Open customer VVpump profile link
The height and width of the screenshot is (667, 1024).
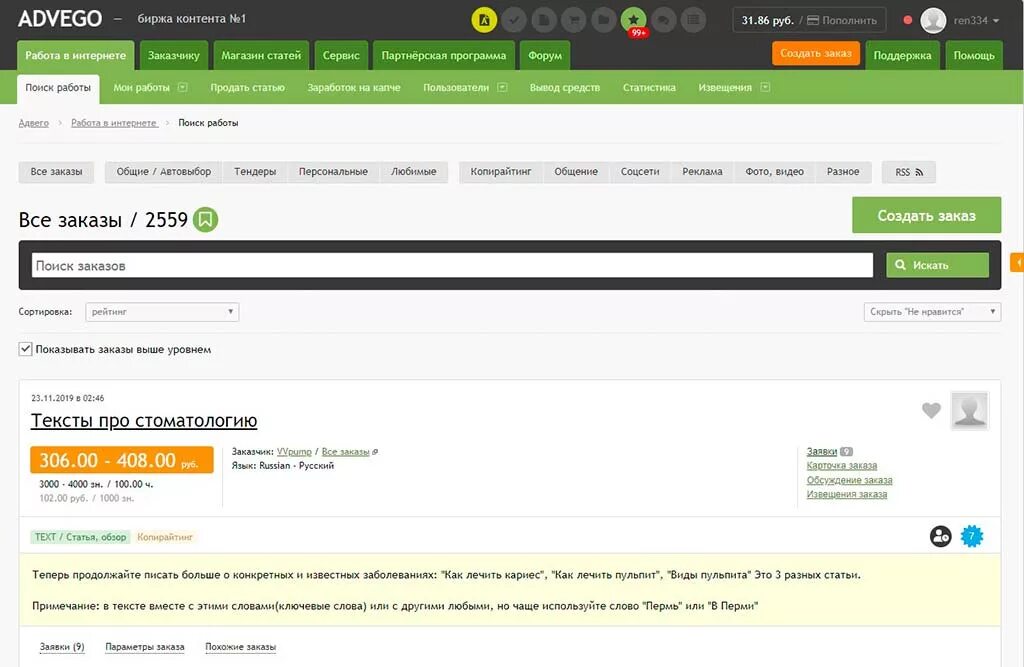[295, 451]
